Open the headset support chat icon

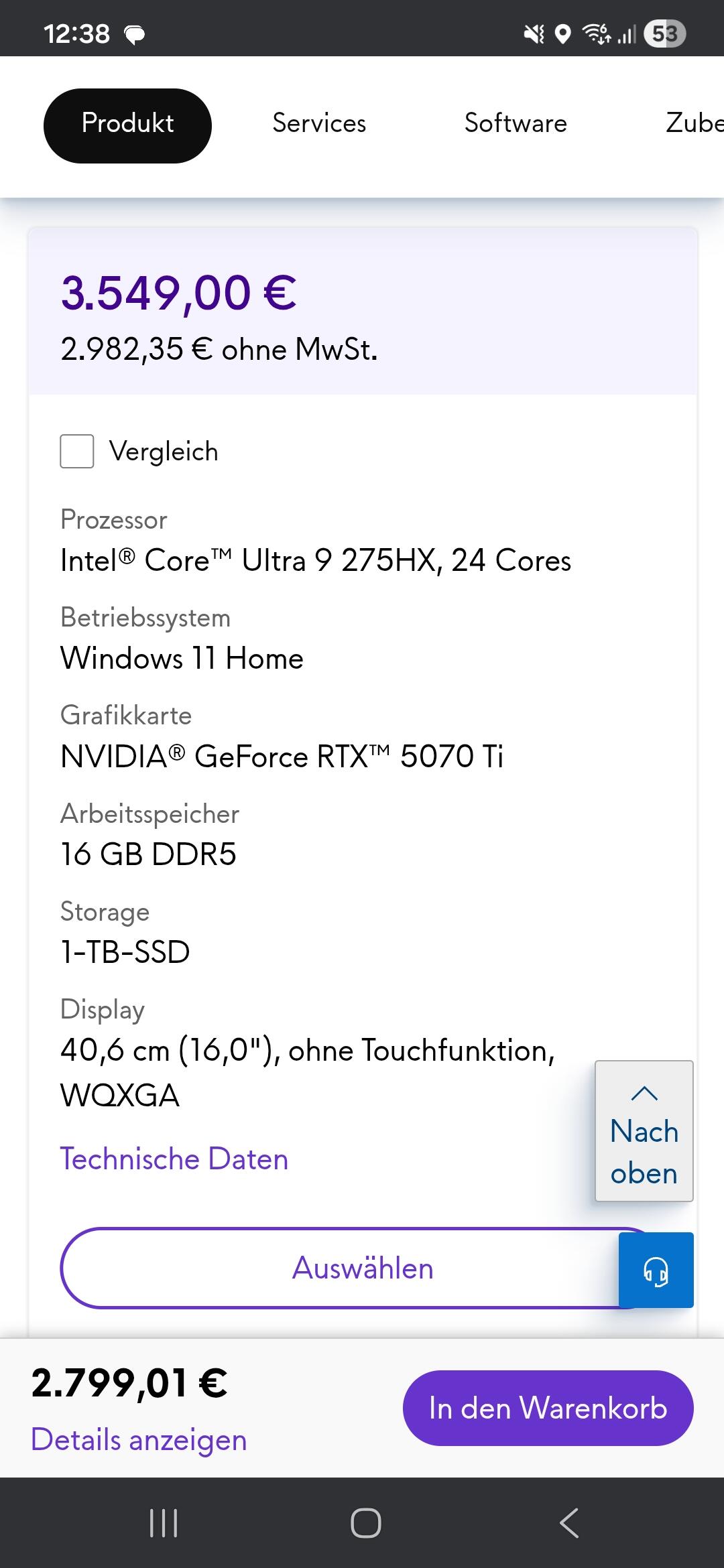[x=656, y=1270]
